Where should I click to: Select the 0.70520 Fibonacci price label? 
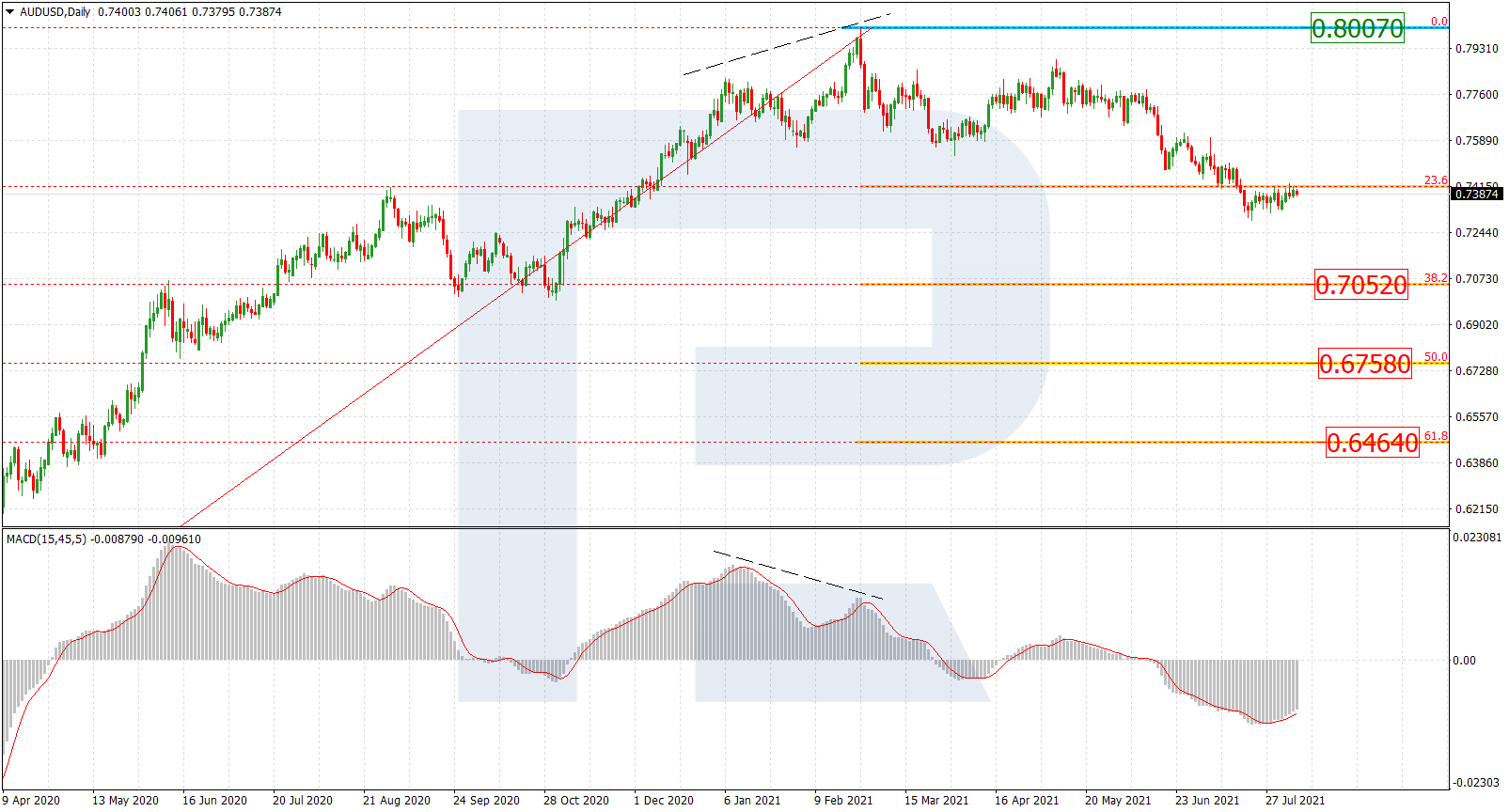point(1360,285)
